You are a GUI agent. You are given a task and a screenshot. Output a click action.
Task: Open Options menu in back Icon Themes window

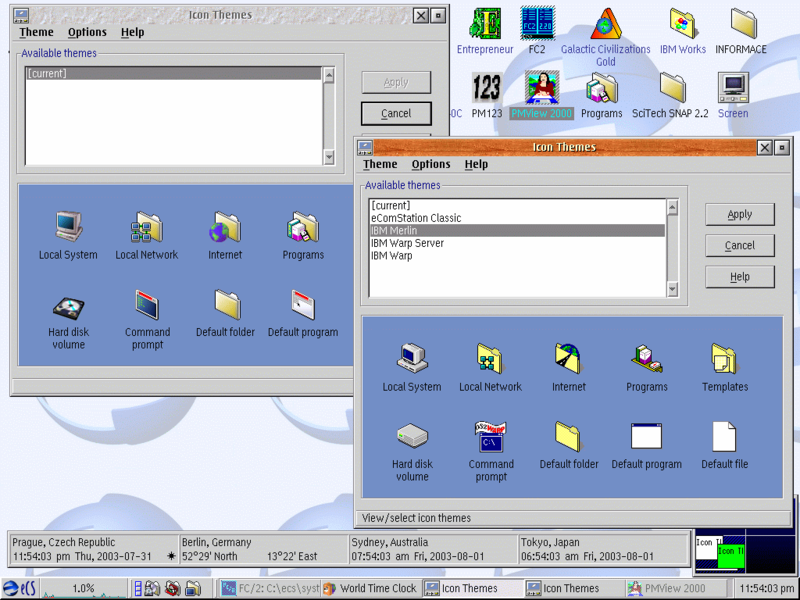(87, 32)
